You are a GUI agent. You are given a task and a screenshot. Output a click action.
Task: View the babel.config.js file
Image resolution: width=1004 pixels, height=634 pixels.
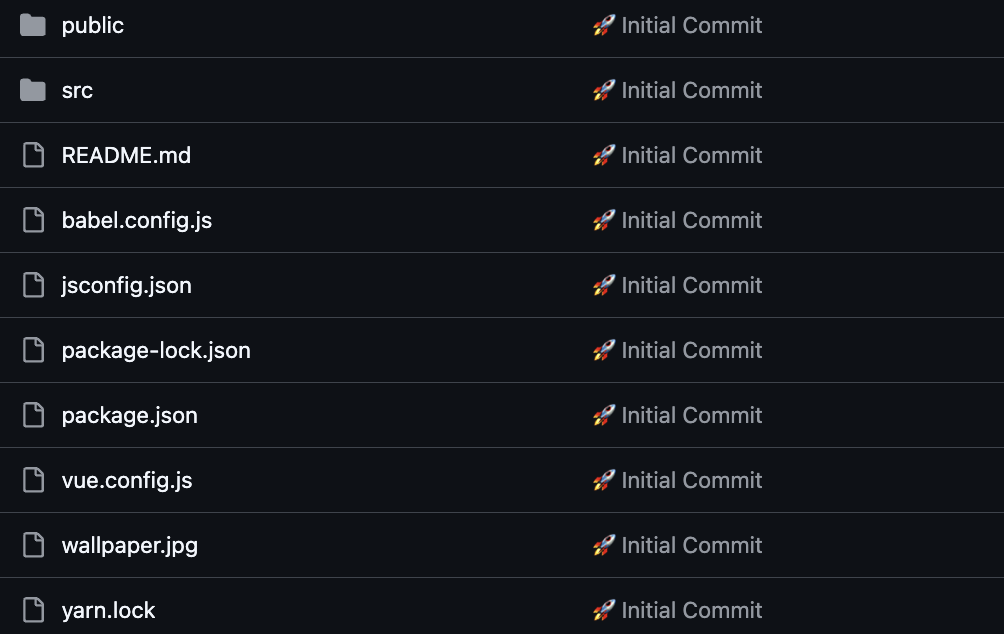point(136,220)
